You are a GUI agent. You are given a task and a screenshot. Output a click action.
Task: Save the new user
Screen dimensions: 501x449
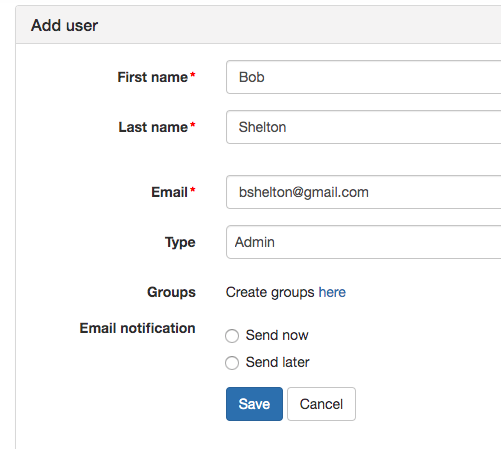(254, 404)
